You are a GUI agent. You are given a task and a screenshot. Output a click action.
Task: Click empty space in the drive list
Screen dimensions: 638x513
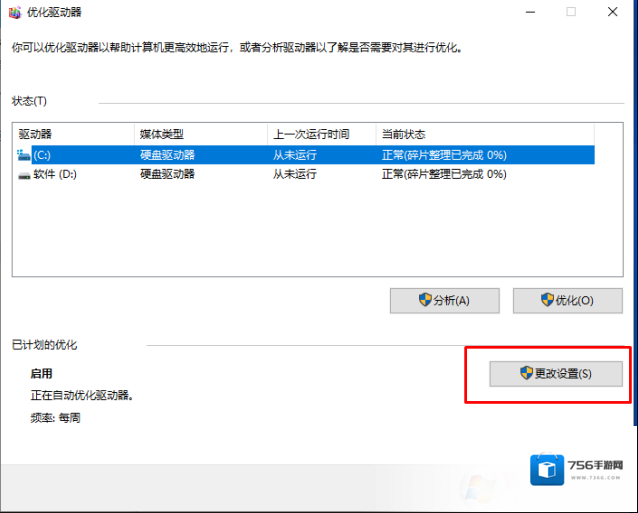click(x=300, y=230)
